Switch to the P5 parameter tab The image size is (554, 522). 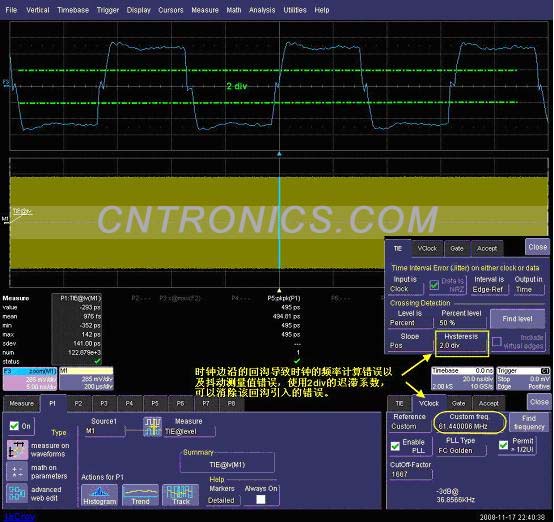click(155, 403)
